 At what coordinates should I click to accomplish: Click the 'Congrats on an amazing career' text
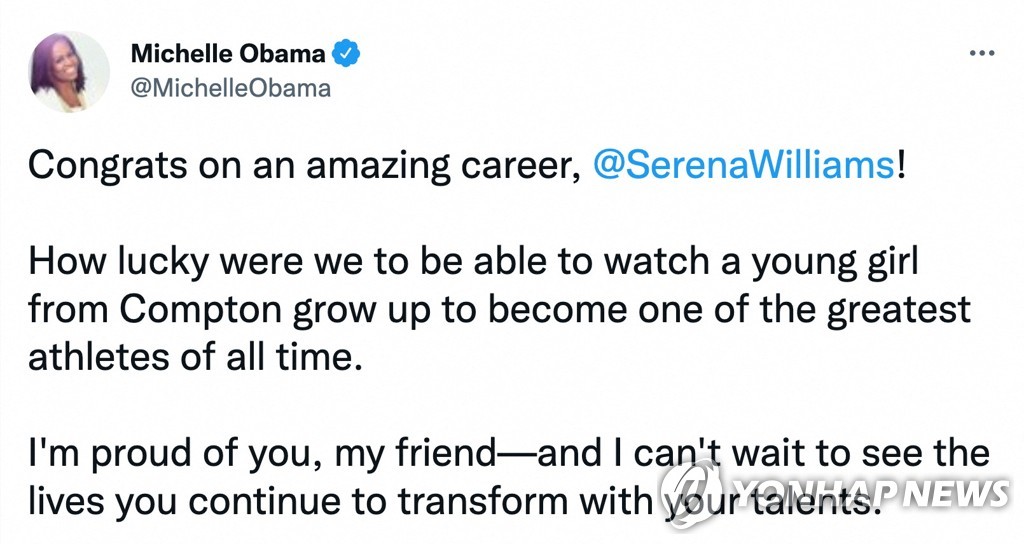point(304,167)
